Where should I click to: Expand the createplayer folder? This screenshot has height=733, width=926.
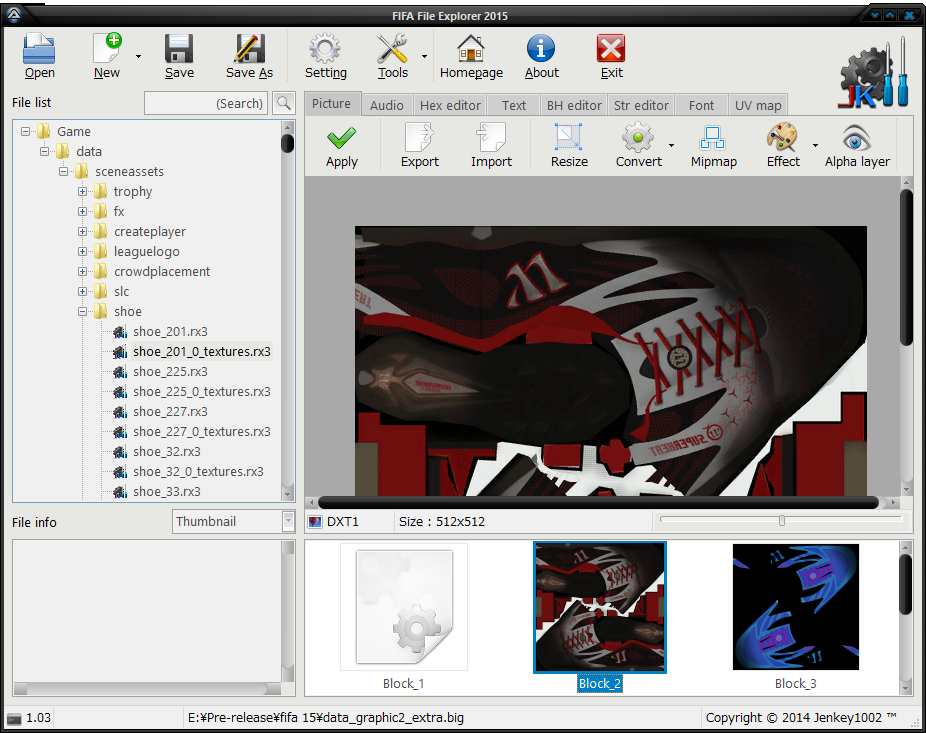click(x=82, y=232)
